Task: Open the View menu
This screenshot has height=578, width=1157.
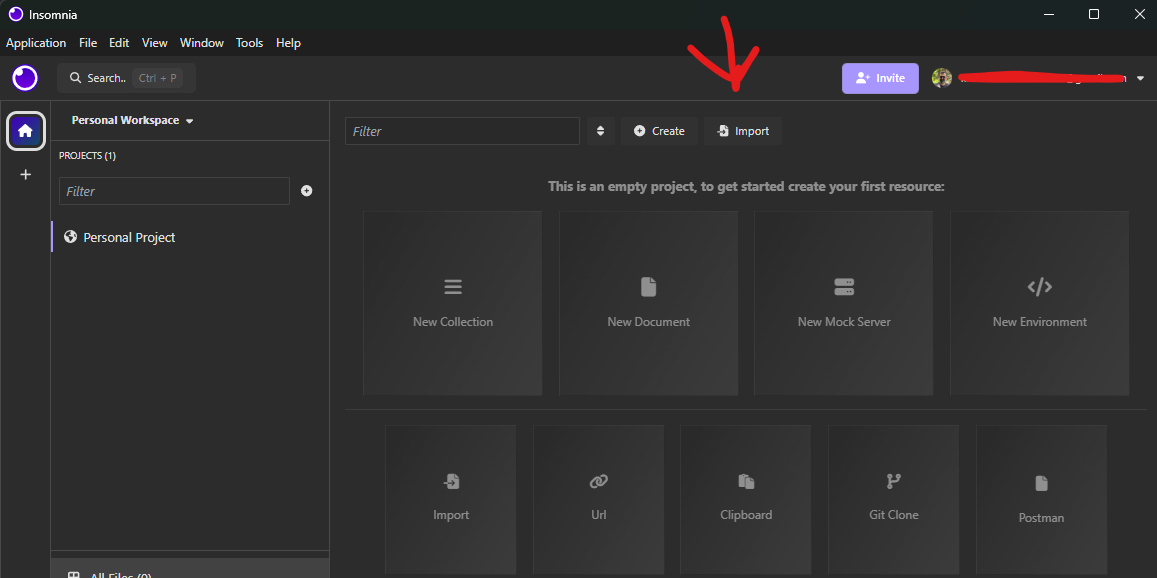Action: tap(154, 43)
